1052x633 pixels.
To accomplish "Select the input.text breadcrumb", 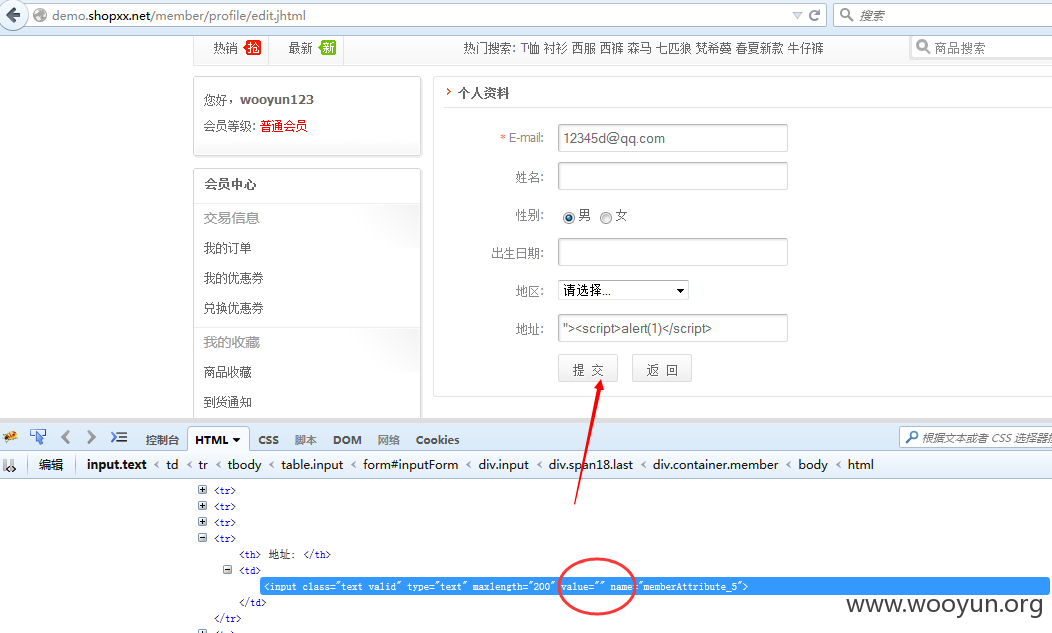I will pyautogui.click(x=117, y=465).
